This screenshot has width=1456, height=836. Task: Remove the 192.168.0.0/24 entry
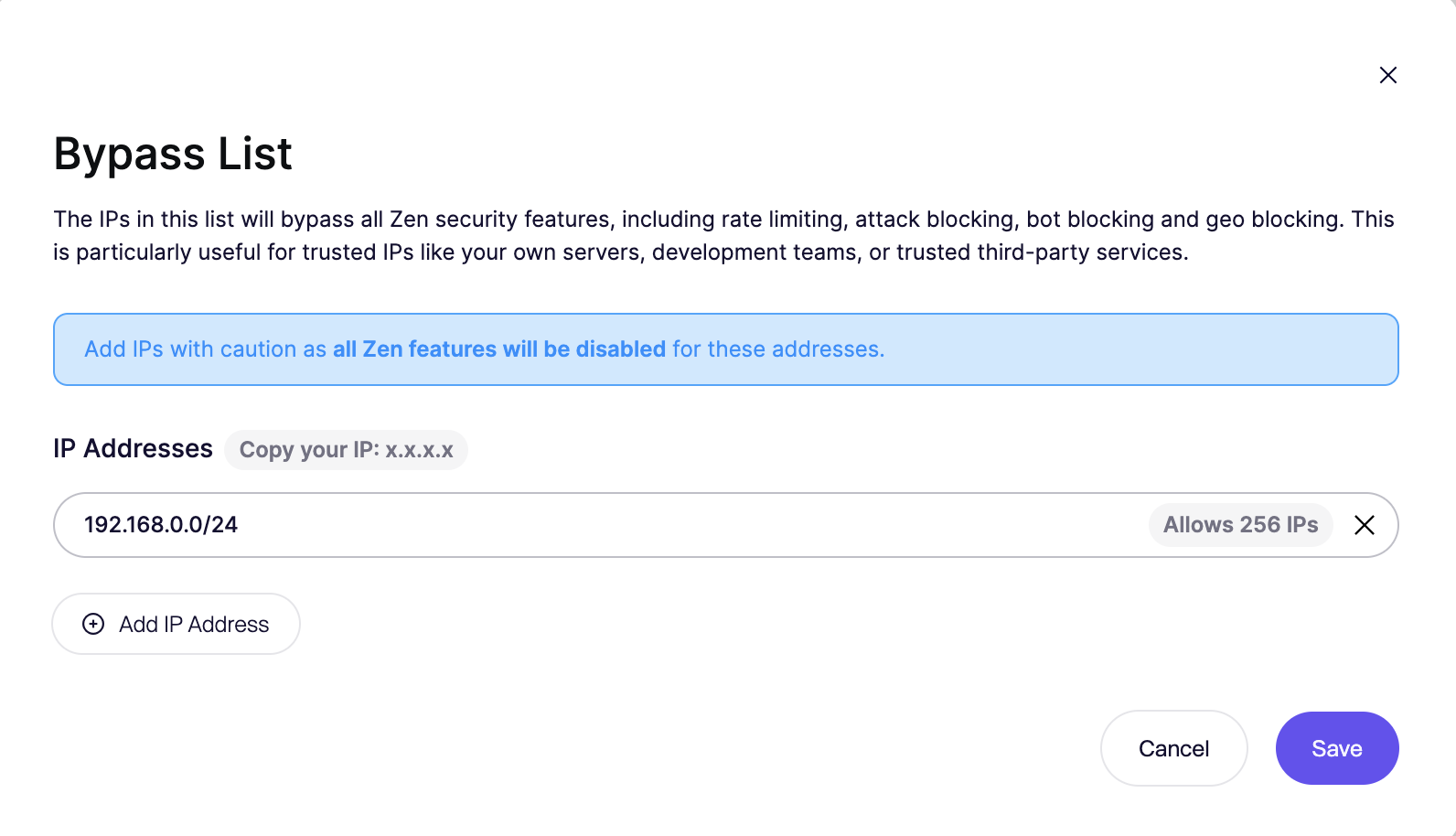1364,525
